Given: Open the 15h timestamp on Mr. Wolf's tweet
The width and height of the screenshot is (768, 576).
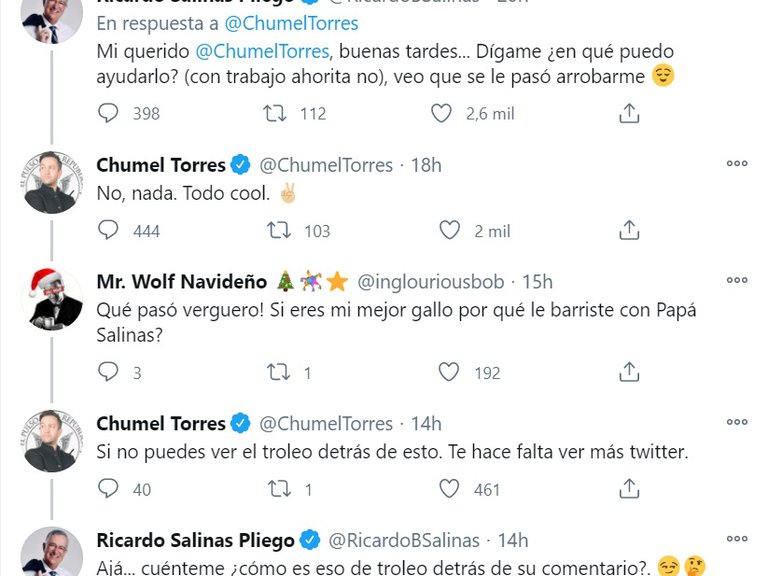Looking at the screenshot, I should point(535,282).
